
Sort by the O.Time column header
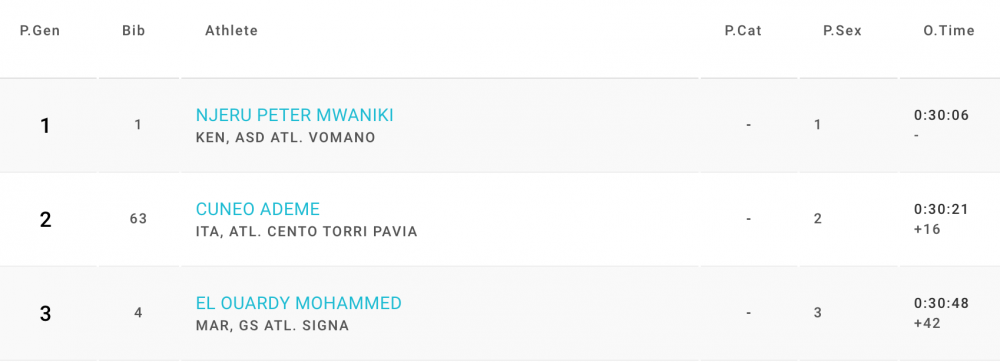949,31
